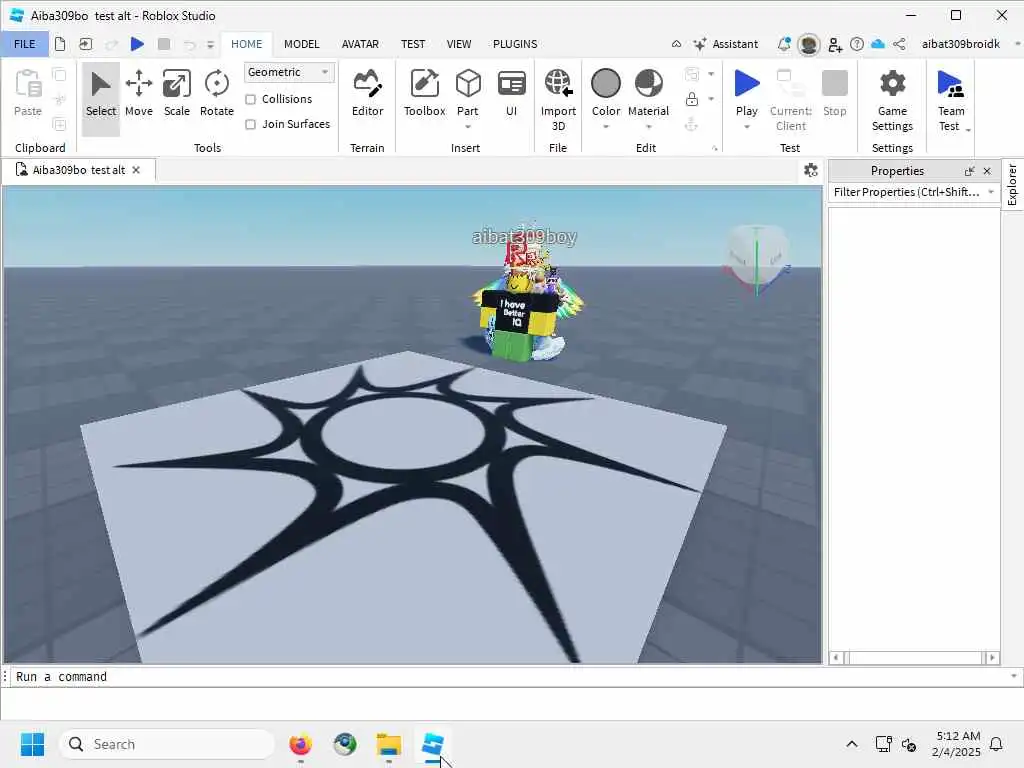Toggle Current: Client view
1024x768 pixels.
click(790, 100)
